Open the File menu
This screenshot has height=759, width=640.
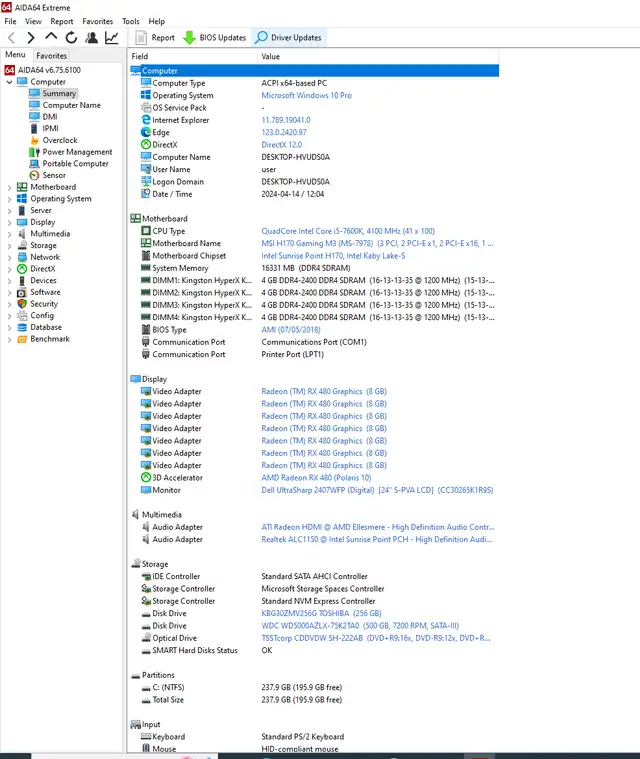(10, 21)
